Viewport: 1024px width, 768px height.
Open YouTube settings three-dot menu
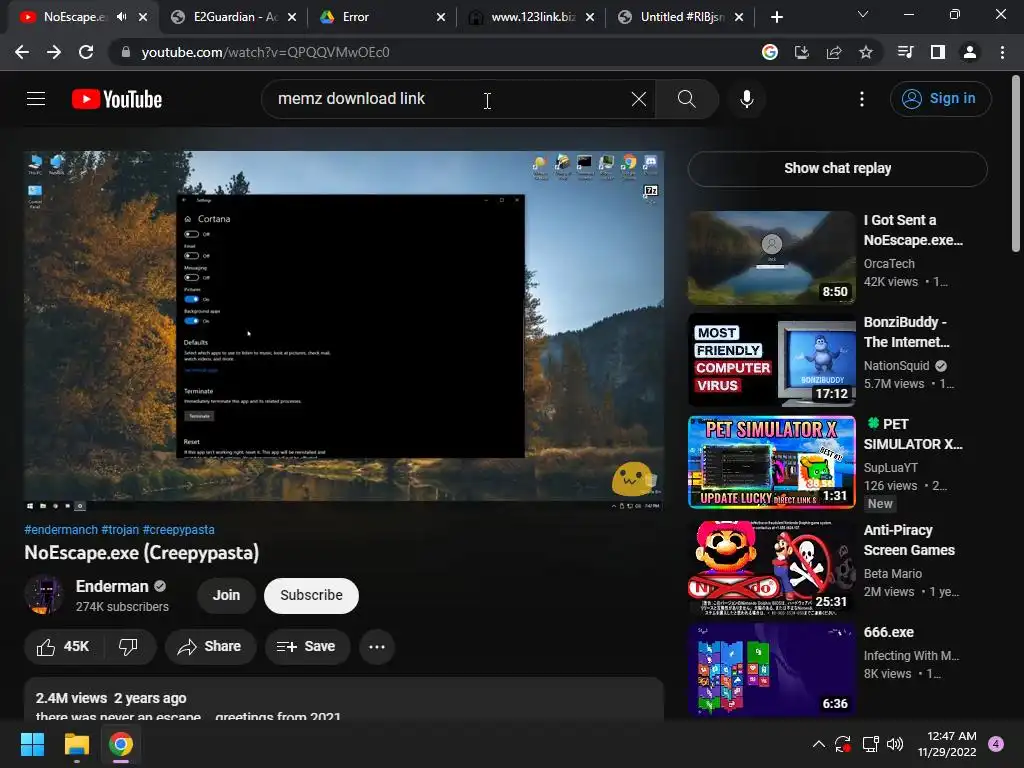point(861,99)
